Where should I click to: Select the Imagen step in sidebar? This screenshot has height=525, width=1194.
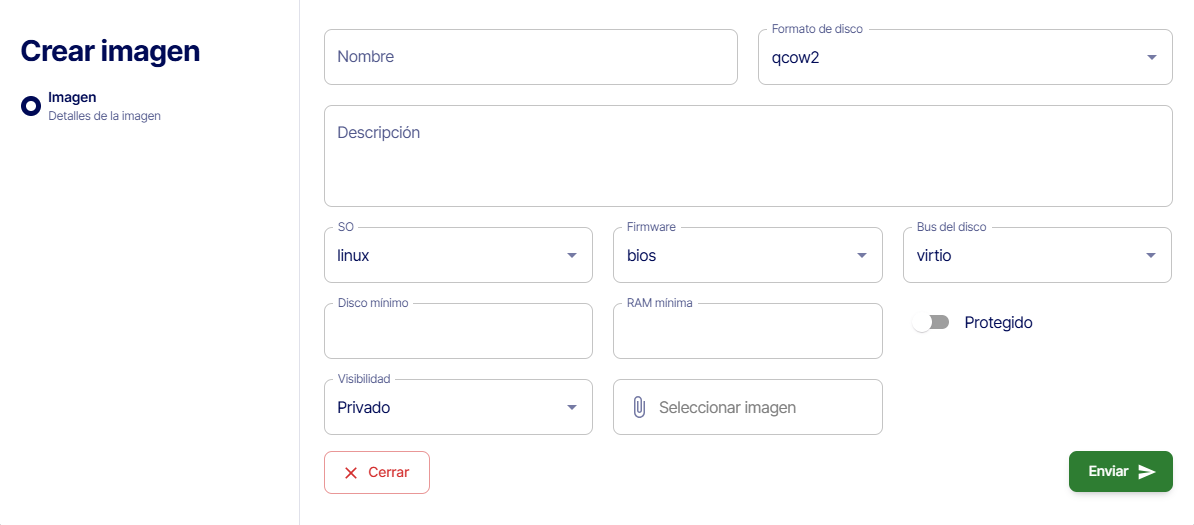click(73, 98)
